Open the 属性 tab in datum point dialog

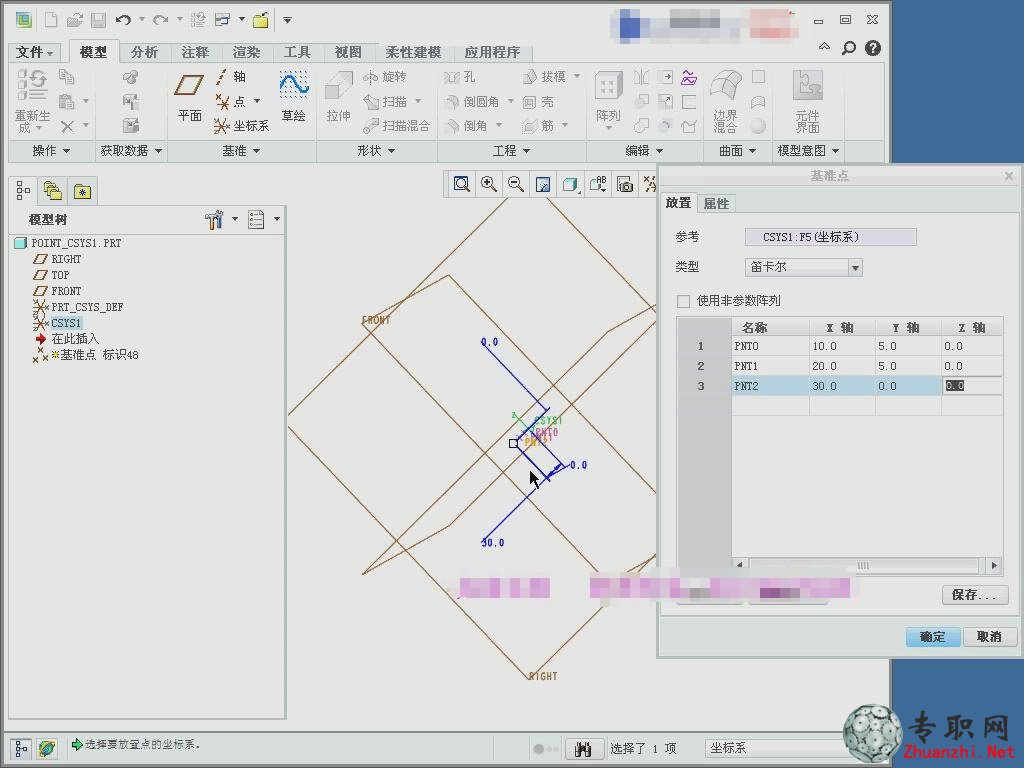pos(716,204)
